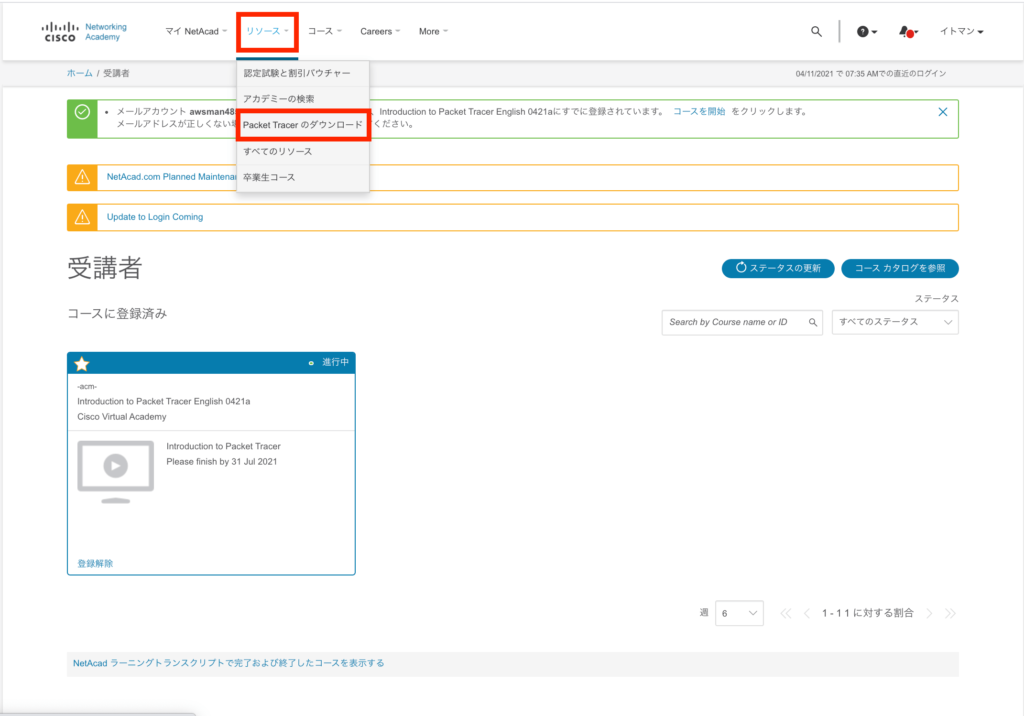Go to previous page of results
This screenshot has height=716, width=1024.
coord(807,613)
